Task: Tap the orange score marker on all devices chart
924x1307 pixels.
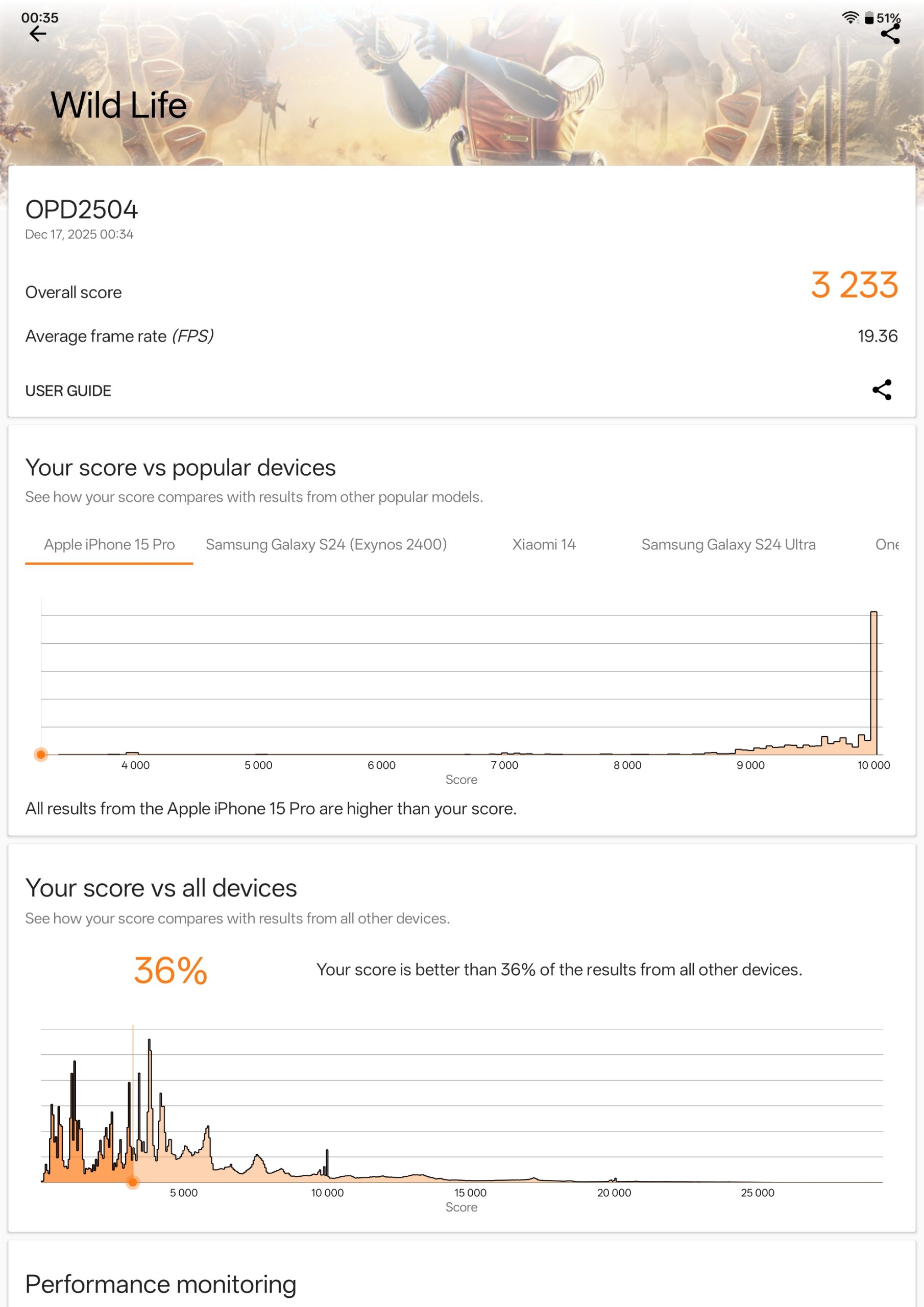Action: point(133,1182)
